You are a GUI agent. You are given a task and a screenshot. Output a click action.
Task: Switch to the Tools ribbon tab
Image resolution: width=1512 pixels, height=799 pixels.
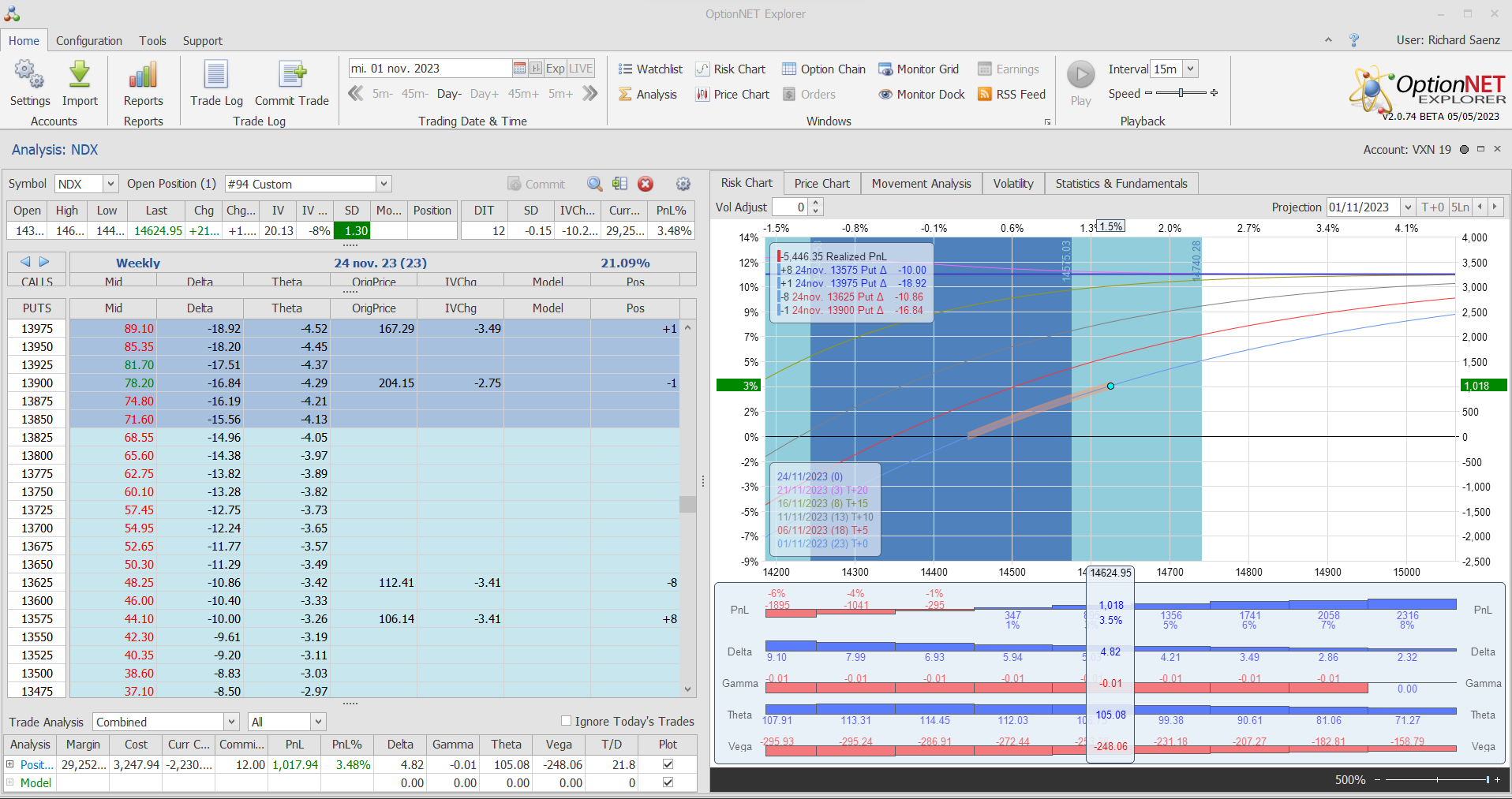[152, 41]
